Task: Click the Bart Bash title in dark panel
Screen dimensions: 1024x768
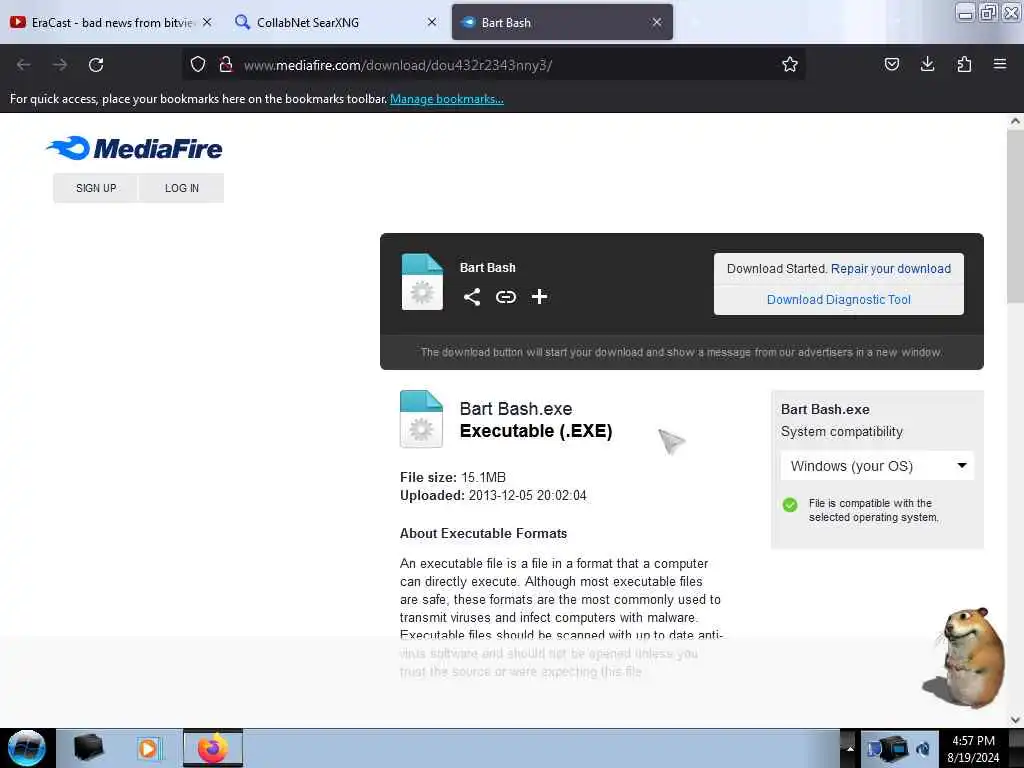Action: [x=487, y=268]
